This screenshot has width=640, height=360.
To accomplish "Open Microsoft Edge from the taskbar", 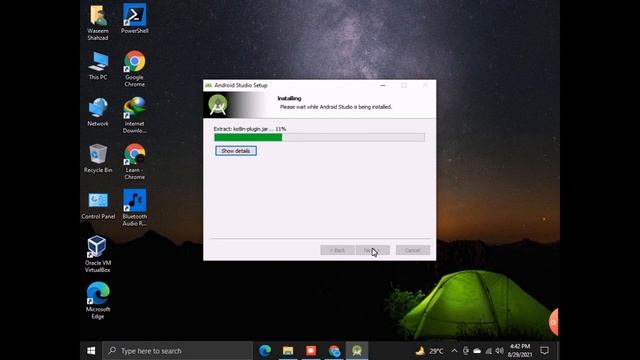I will pos(265,351).
